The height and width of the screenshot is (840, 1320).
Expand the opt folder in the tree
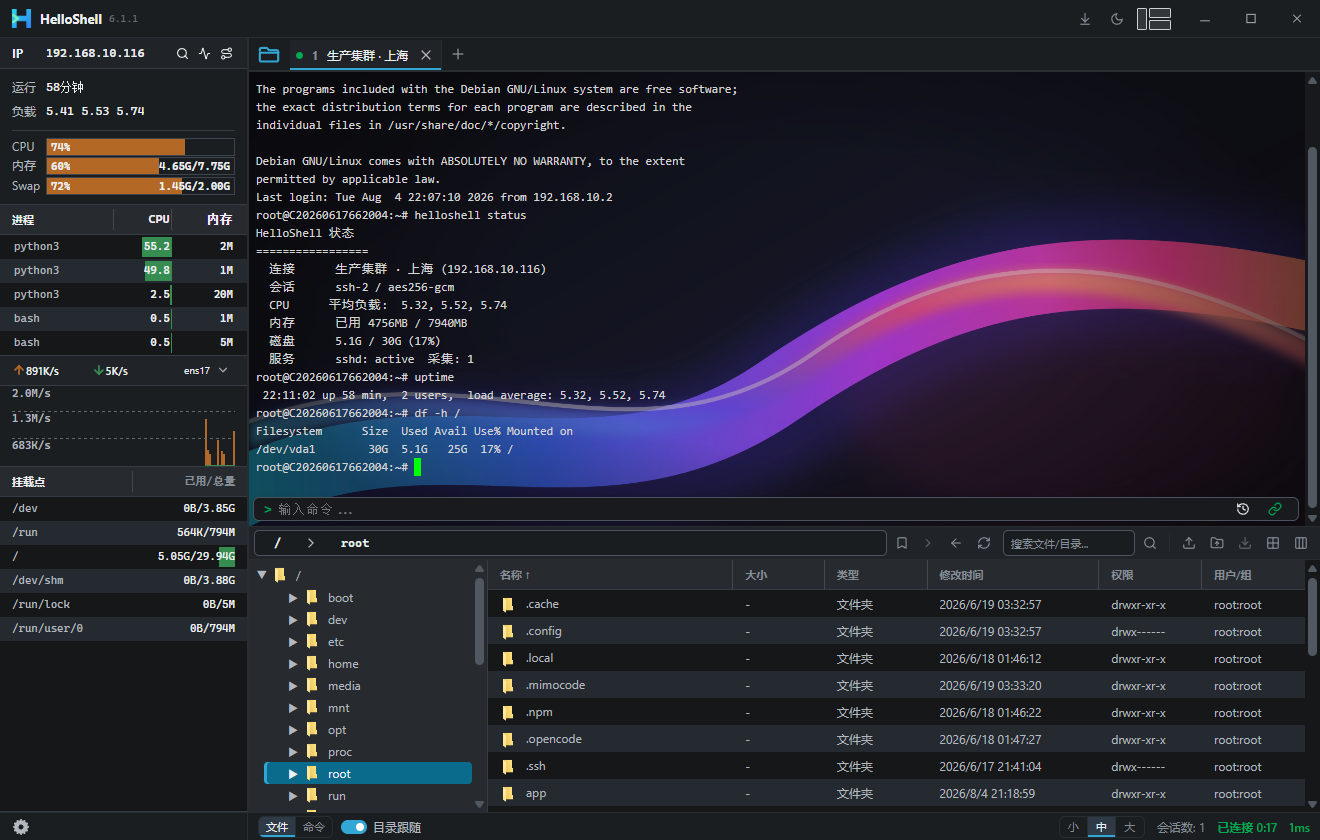pos(293,730)
